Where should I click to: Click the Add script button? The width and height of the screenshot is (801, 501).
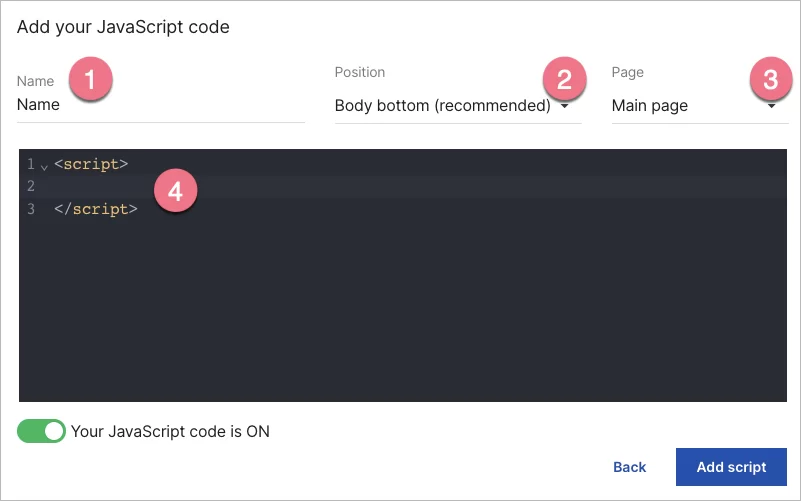pyautogui.click(x=731, y=467)
